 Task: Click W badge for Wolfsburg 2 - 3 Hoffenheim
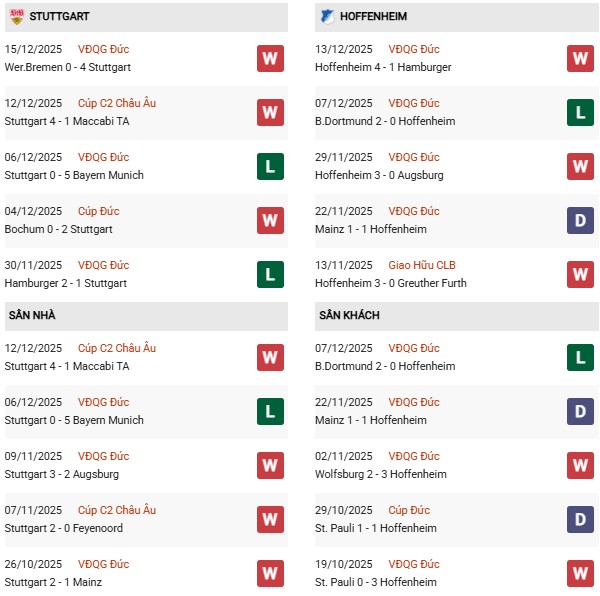(x=581, y=465)
